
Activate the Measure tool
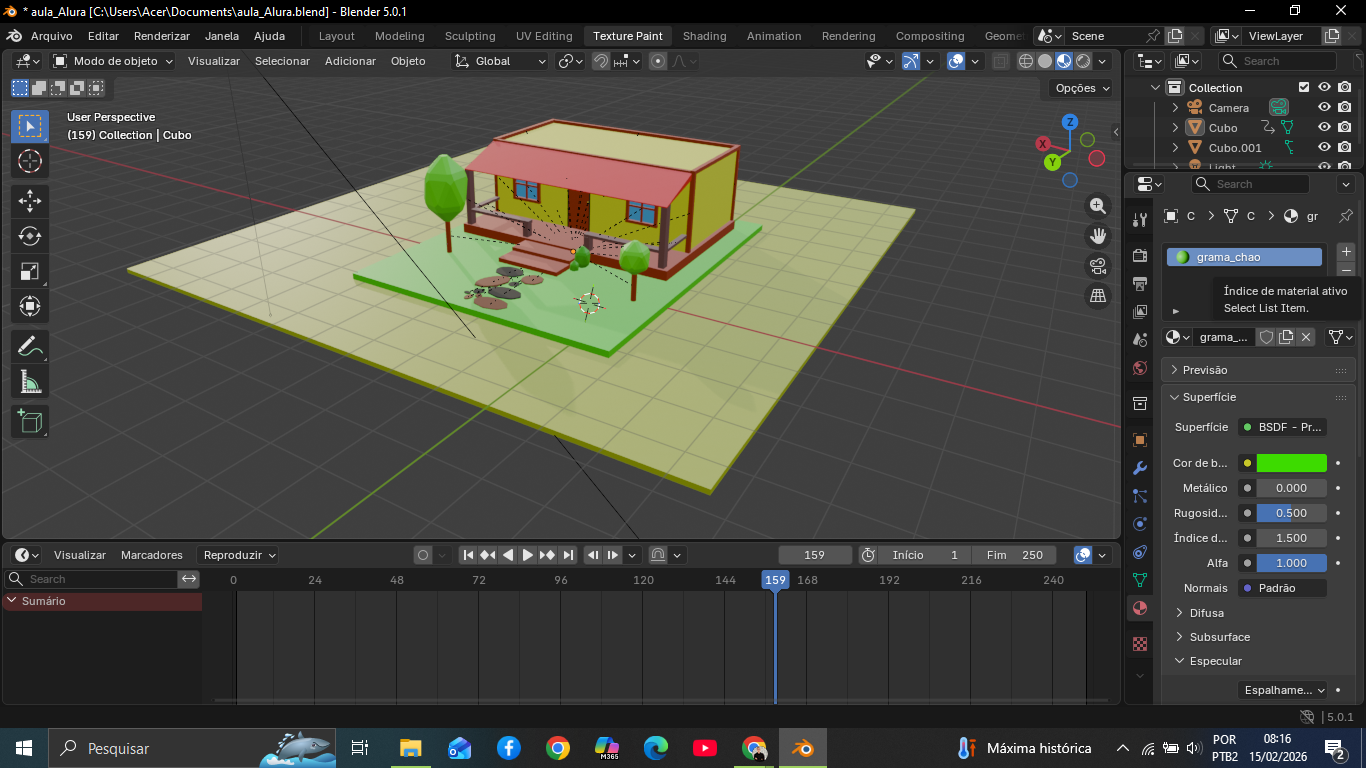30,381
